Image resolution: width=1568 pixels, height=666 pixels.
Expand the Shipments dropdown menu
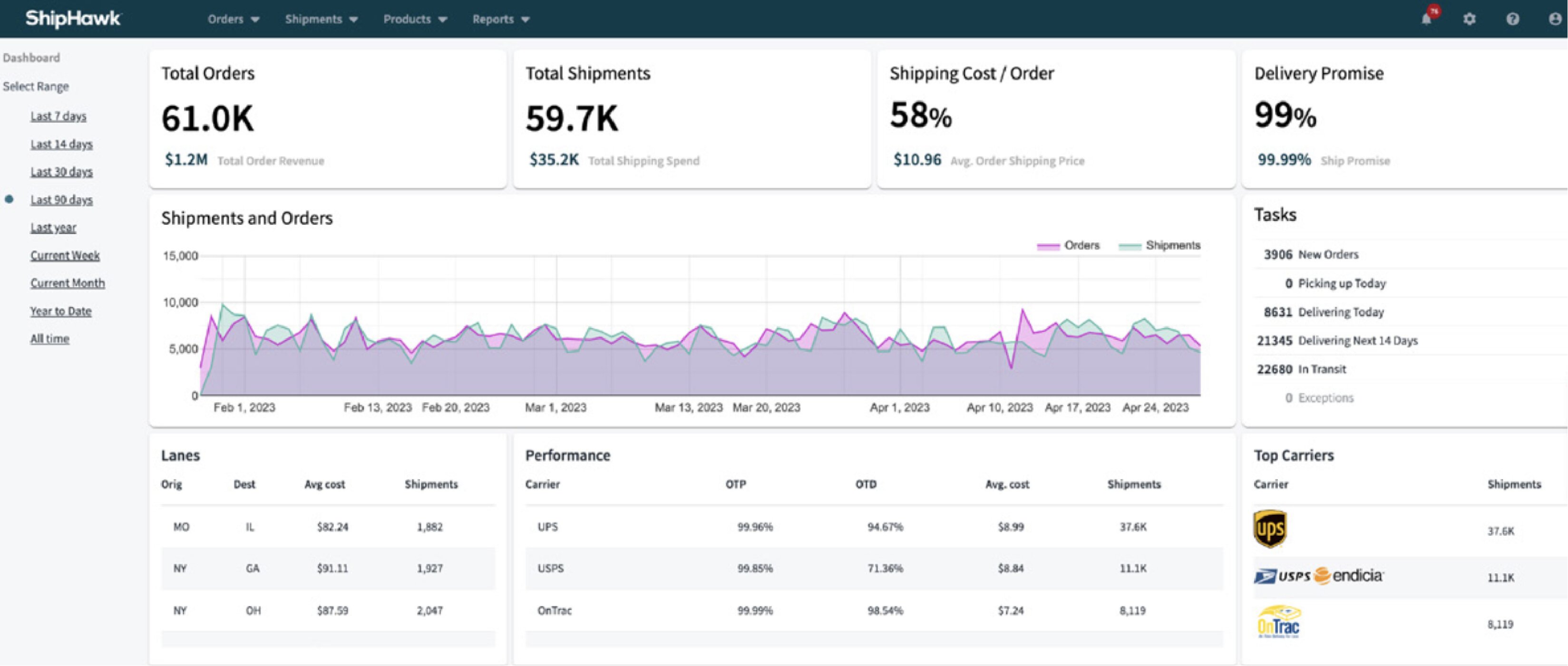(x=321, y=19)
